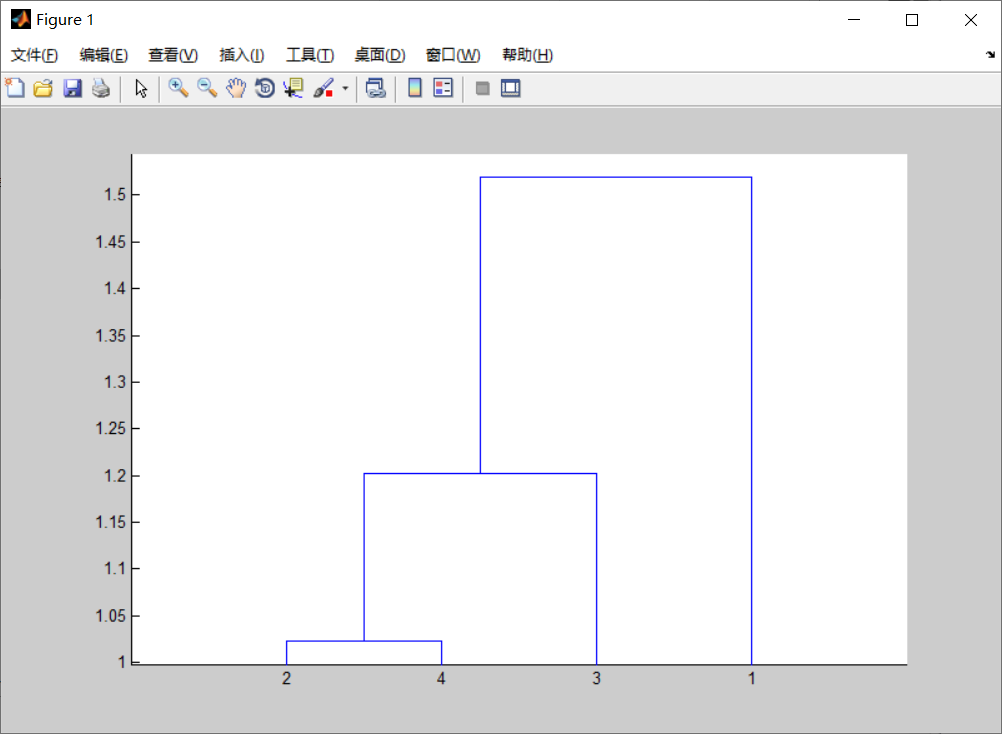Open the 查看(V) menu
Image resolution: width=1002 pixels, height=734 pixels.
point(173,56)
